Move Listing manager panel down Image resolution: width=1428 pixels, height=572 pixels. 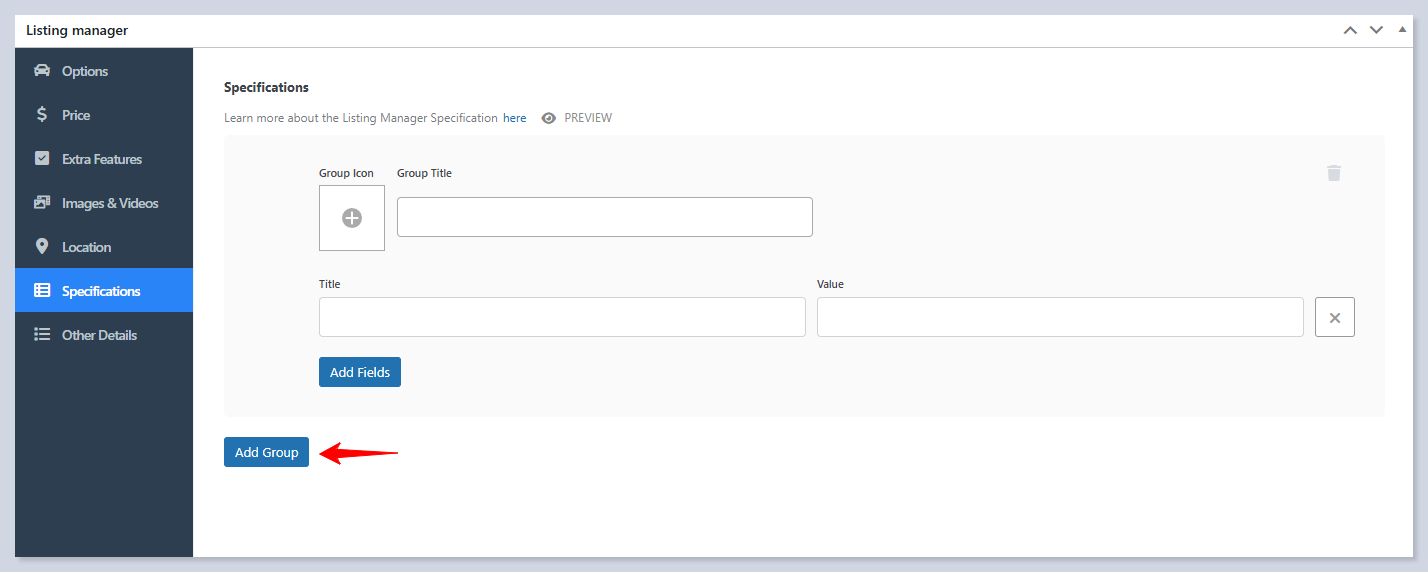(x=1376, y=30)
